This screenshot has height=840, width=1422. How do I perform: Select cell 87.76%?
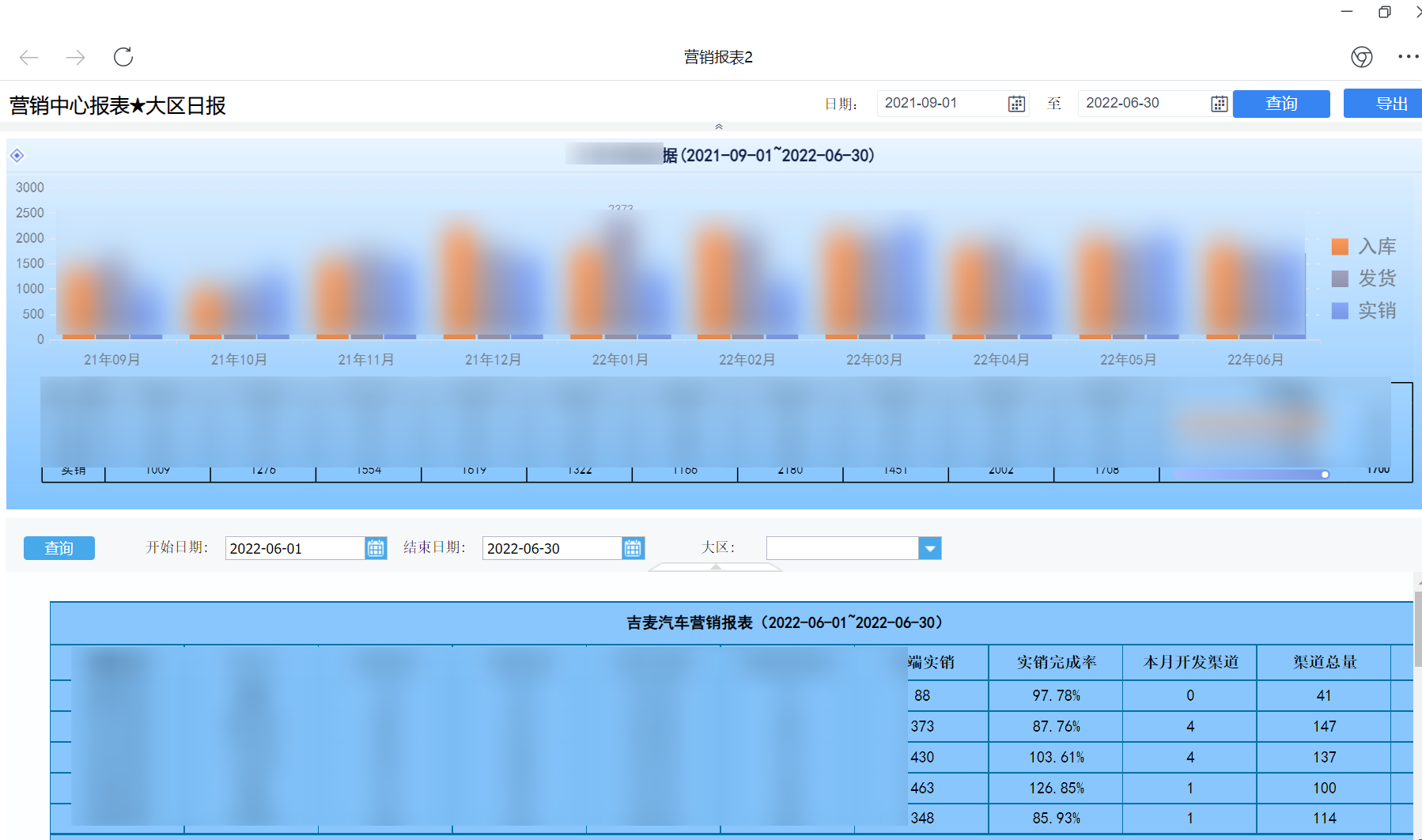(1056, 727)
